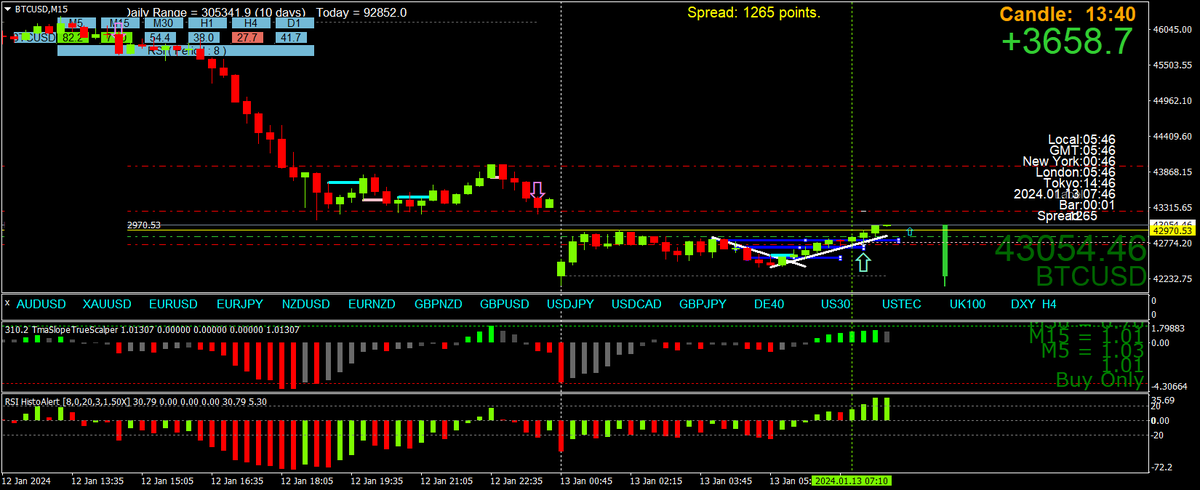Click the Daily Range text
The height and width of the screenshot is (490, 1200).
217,11
